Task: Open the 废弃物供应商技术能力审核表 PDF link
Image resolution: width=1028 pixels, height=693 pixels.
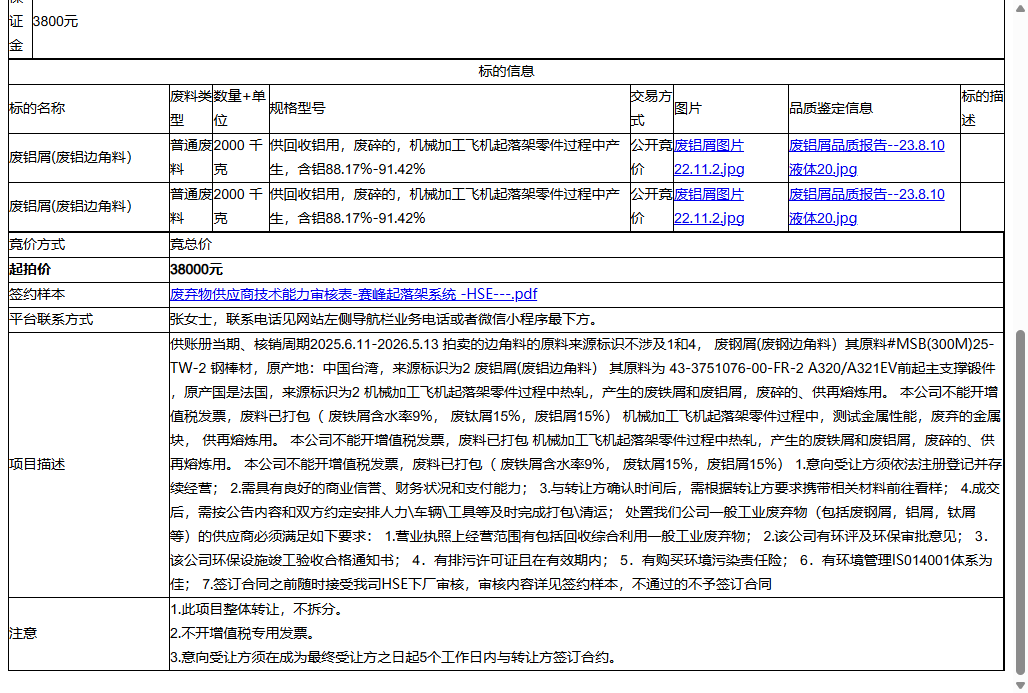Action: pos(353,294)
